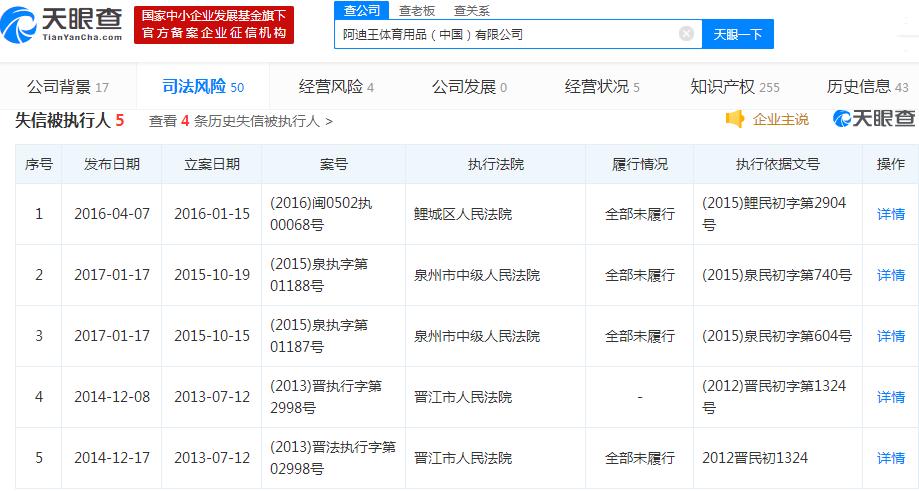Click publish date 2014-12-08

112,397
